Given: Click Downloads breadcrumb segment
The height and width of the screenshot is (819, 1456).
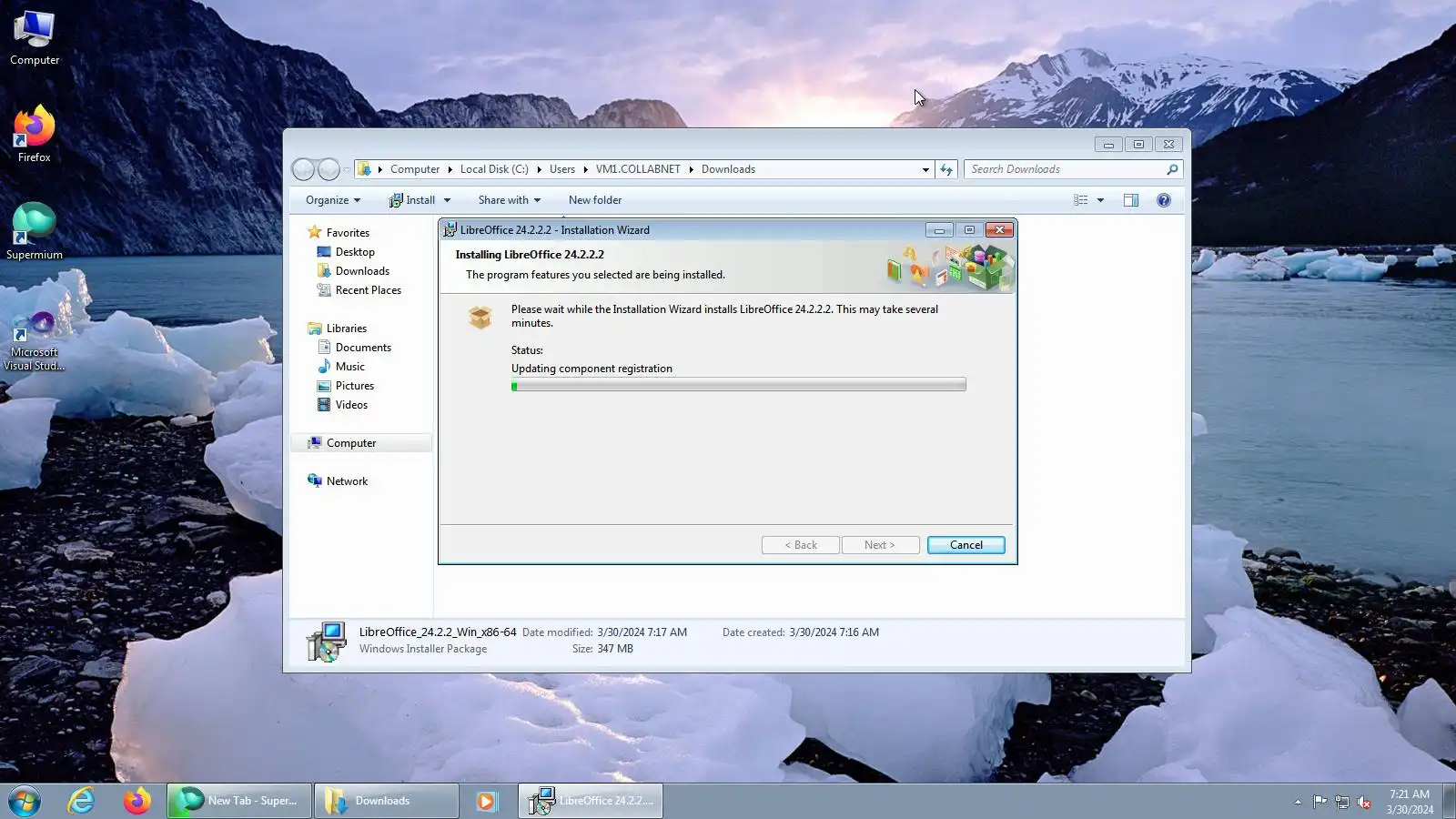Looking at the screenshot, I should pyautogui.click(x=728, y=169).
